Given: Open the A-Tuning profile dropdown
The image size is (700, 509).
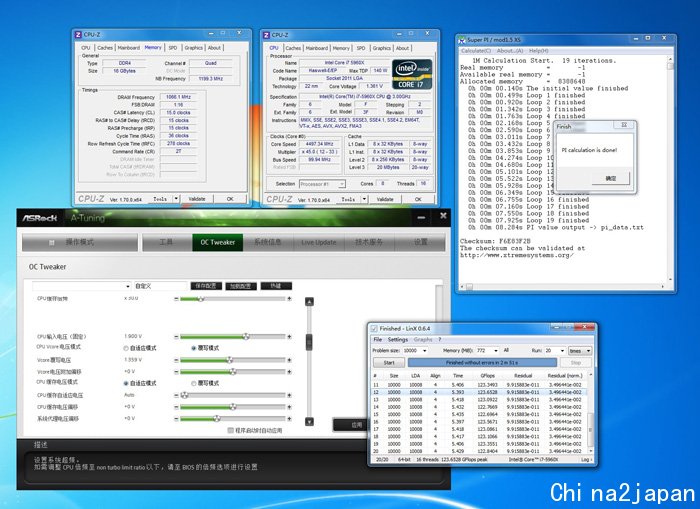Looking at the screenshot, I should 127,286.
